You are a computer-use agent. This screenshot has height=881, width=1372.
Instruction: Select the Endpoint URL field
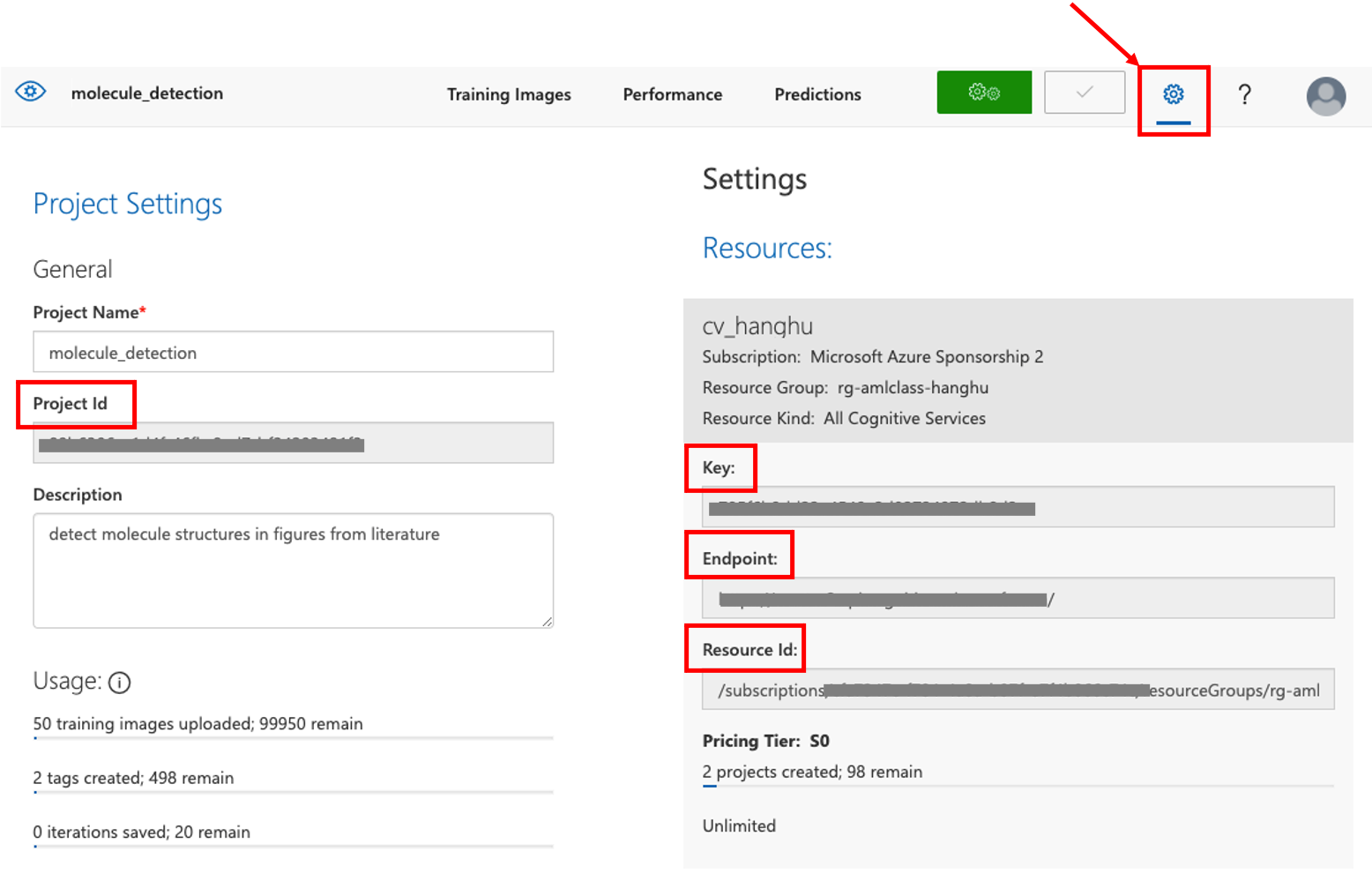pyautogui.click(x=1018, y=599)
